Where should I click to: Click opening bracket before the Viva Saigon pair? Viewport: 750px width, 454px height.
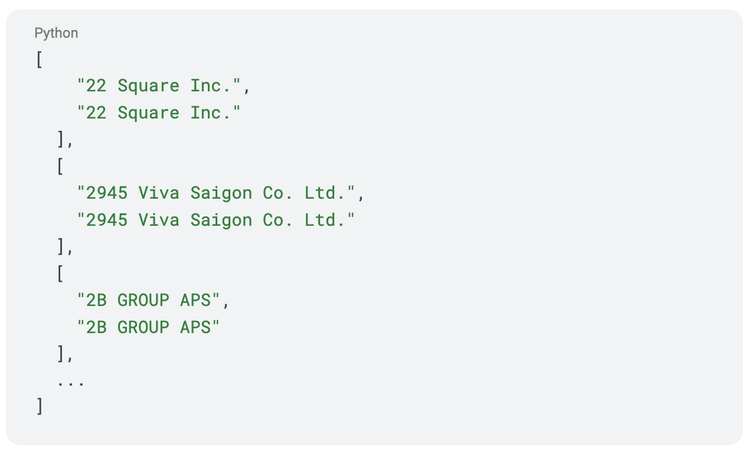pos(60,166)
